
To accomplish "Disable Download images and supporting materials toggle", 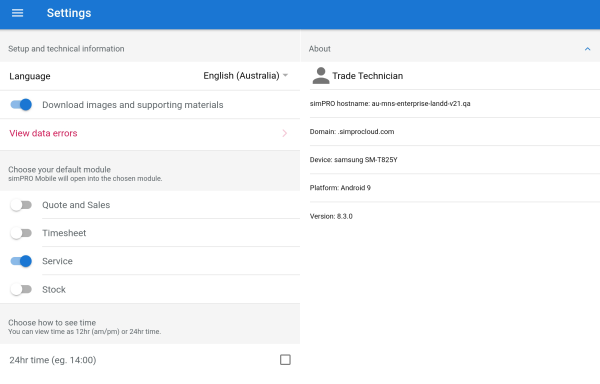I will (x=21, y=104).
